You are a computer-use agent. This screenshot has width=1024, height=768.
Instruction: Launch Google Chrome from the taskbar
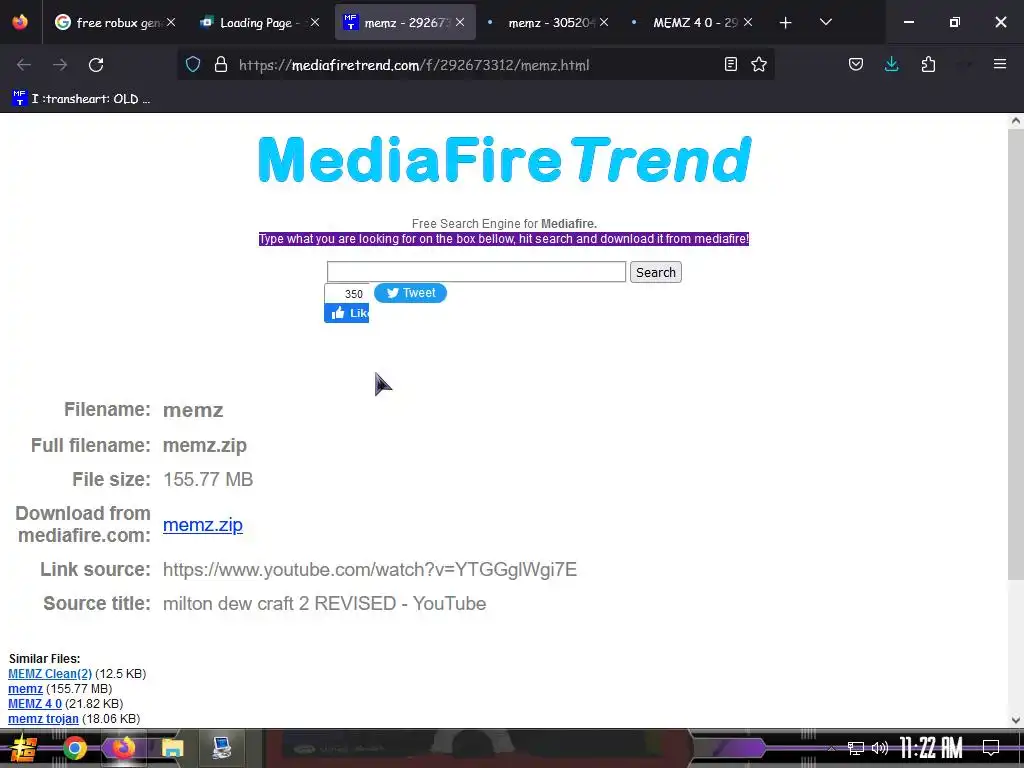(74, 748)
